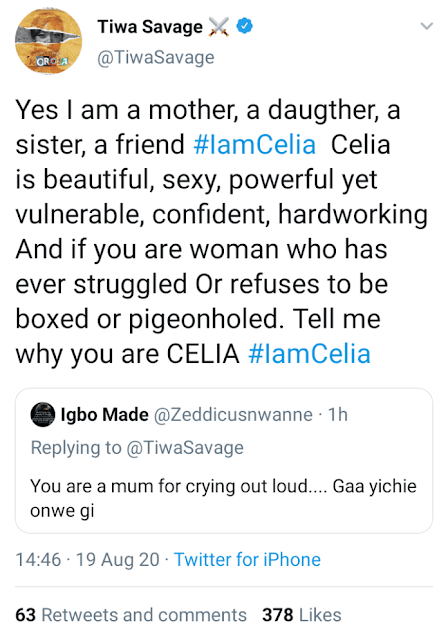Viewport: 448px width, 640px height.
Task: Open the @Zeddicusnwanne handle
Action: (233, 415)
